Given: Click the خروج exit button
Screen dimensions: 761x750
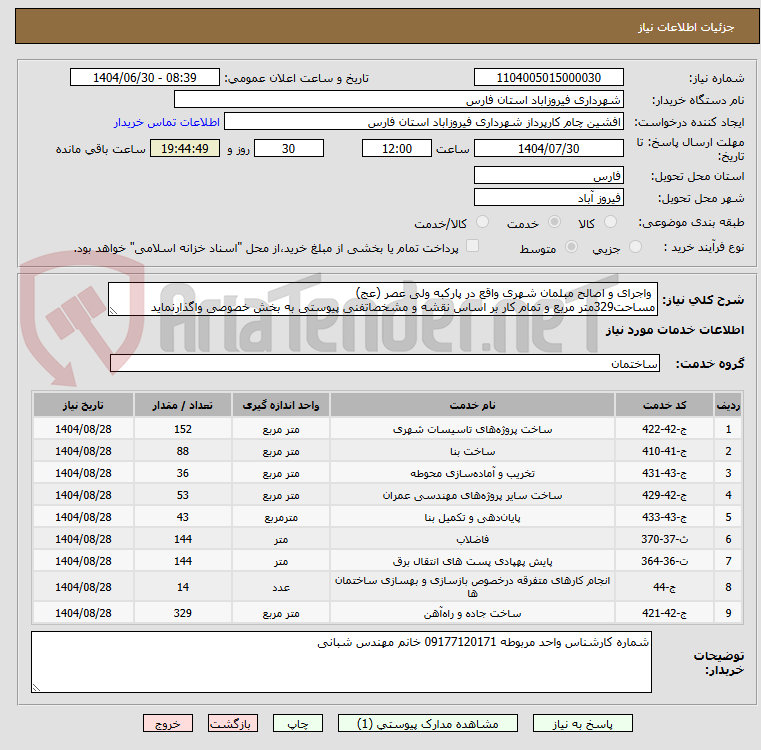Looking at the screenshot, I should (x=167, y=723).
